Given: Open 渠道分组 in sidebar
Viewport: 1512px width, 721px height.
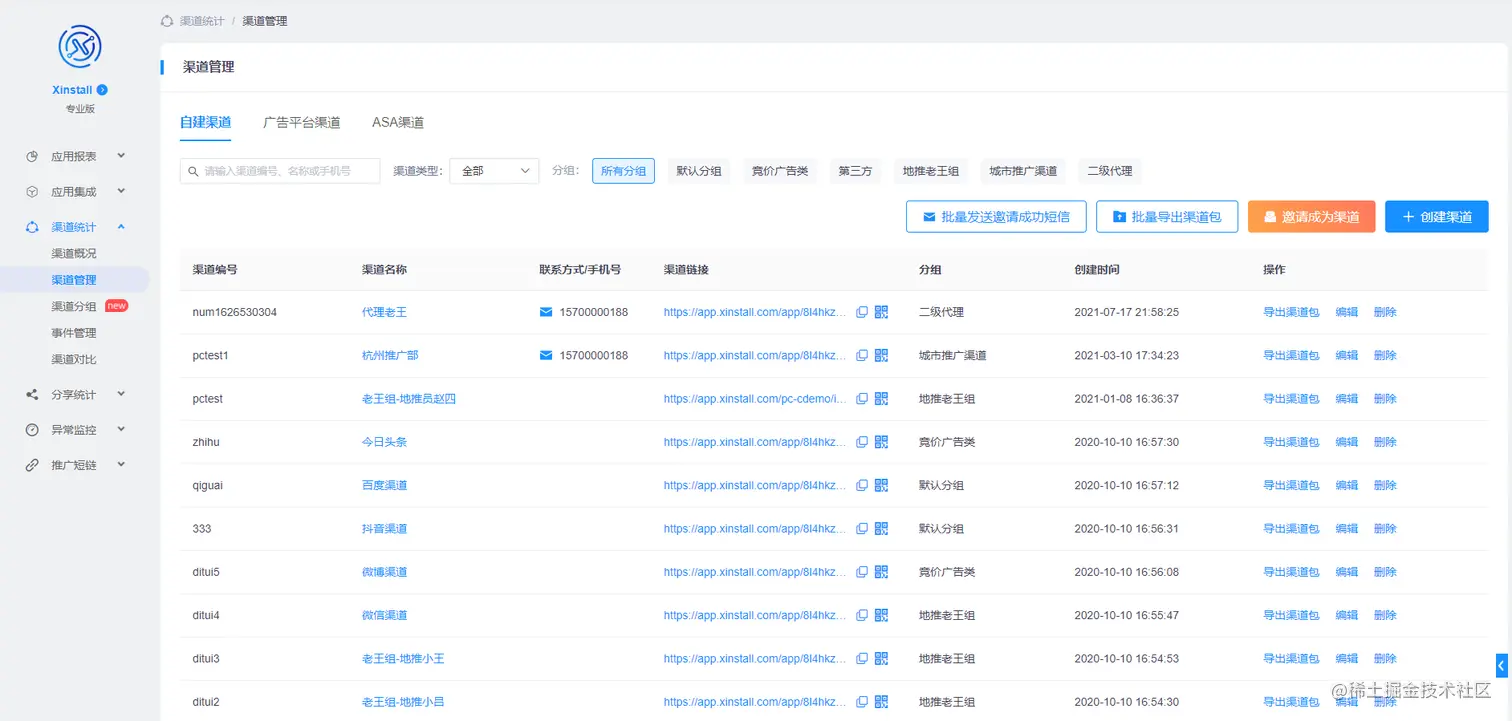Looking at the screenshot, I should (x=74, y=306).
